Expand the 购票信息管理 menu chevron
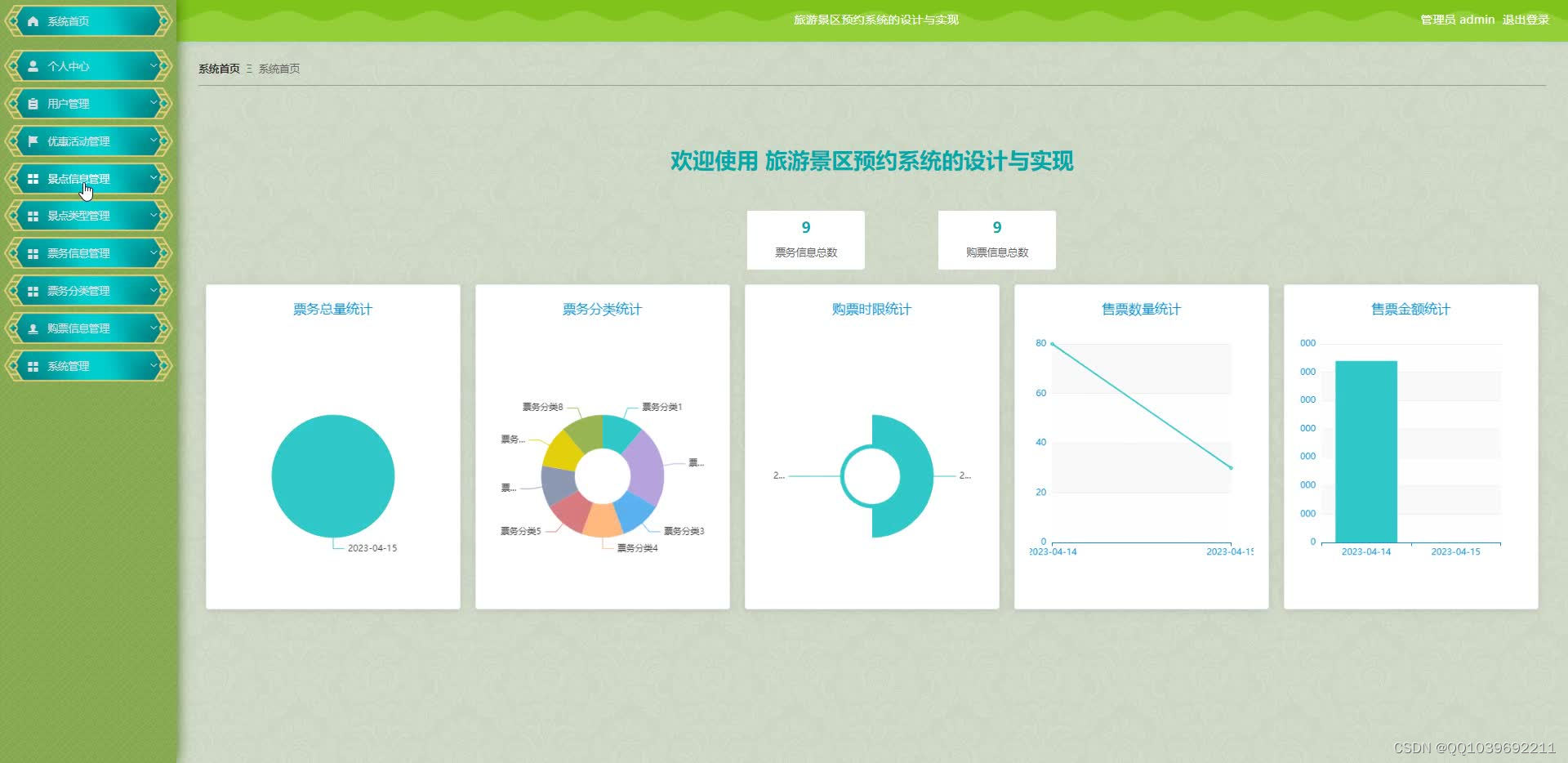The image size is (1568, 763). pos(154,328)
